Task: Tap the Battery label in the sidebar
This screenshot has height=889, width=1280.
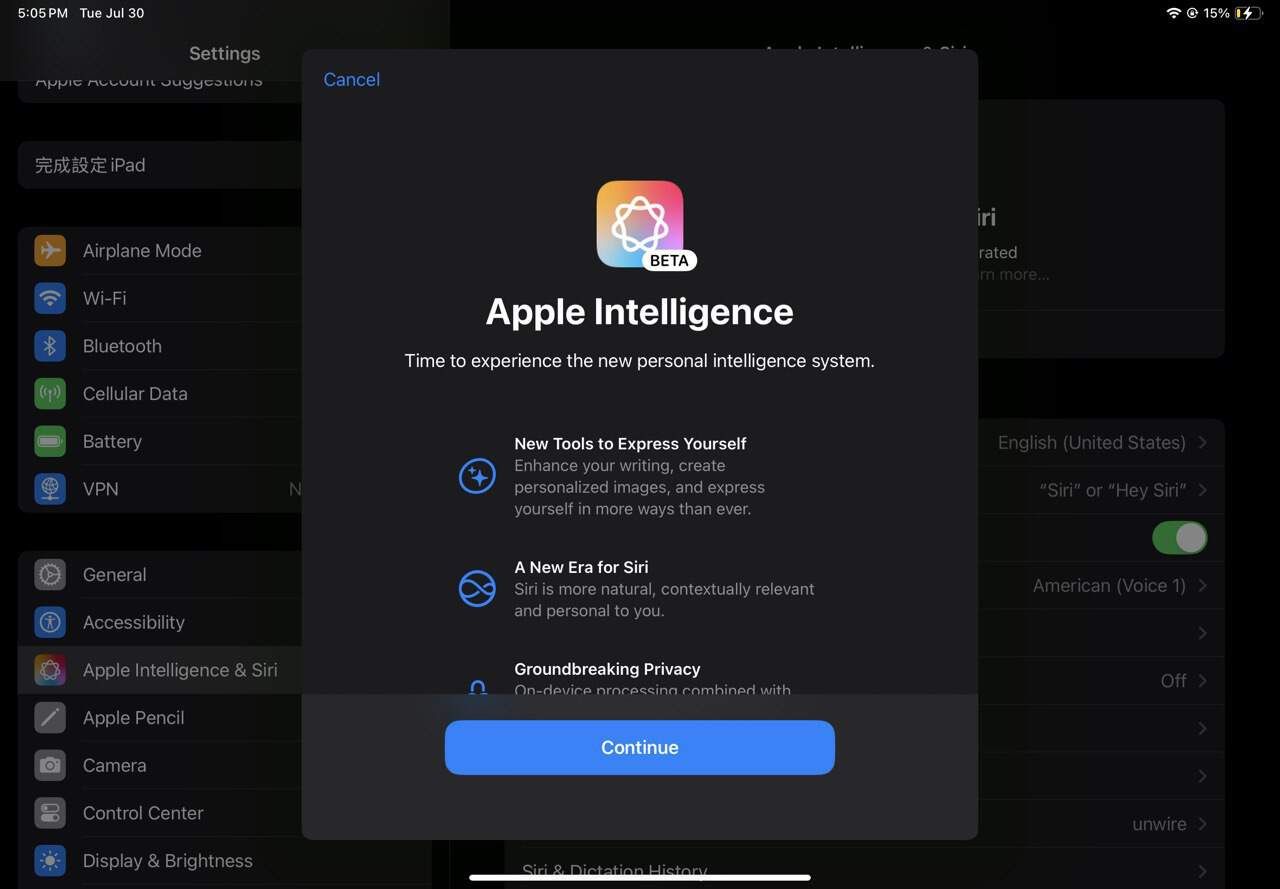Action: point(112,441)
